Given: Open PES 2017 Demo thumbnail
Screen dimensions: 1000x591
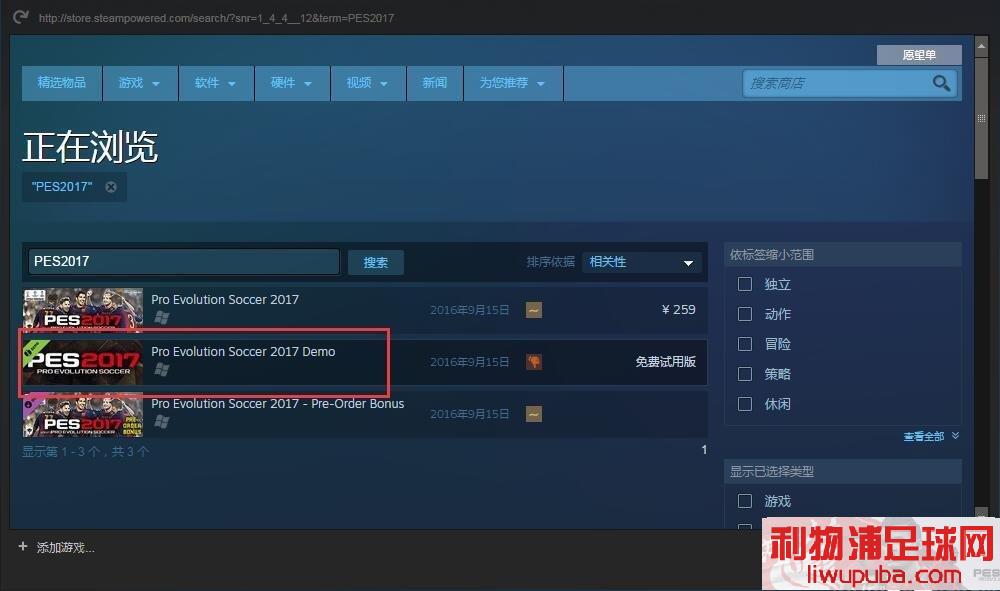Looking at the screenshot, I should [x=83, y=361].
